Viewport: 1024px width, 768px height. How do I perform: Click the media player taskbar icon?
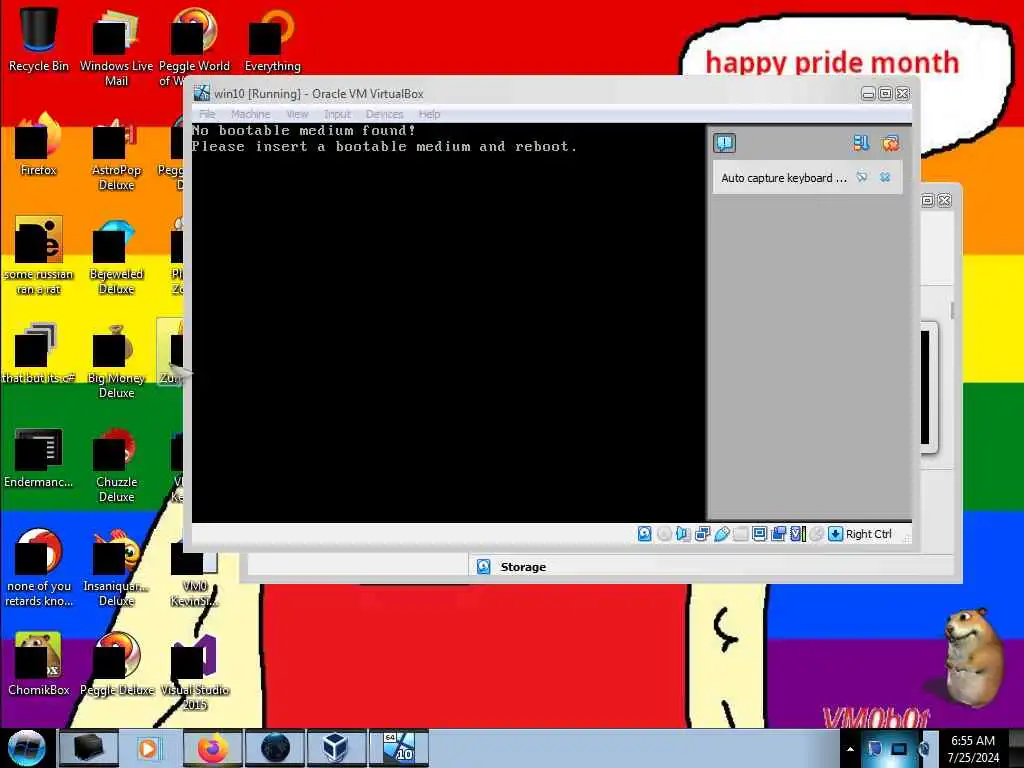click(150, 748)
